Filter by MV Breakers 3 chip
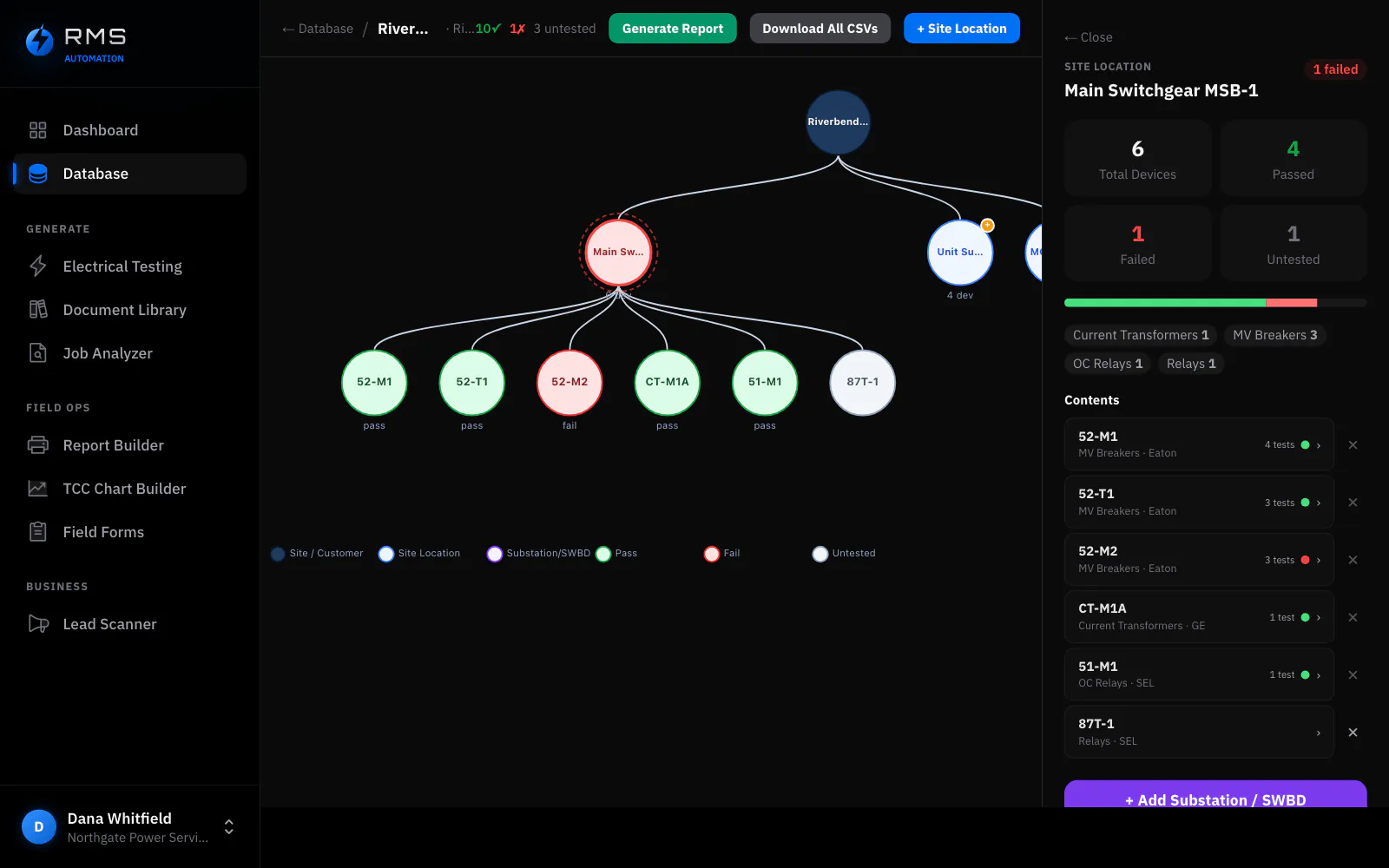This screenshot has width=1389, height=868. 1275,335
